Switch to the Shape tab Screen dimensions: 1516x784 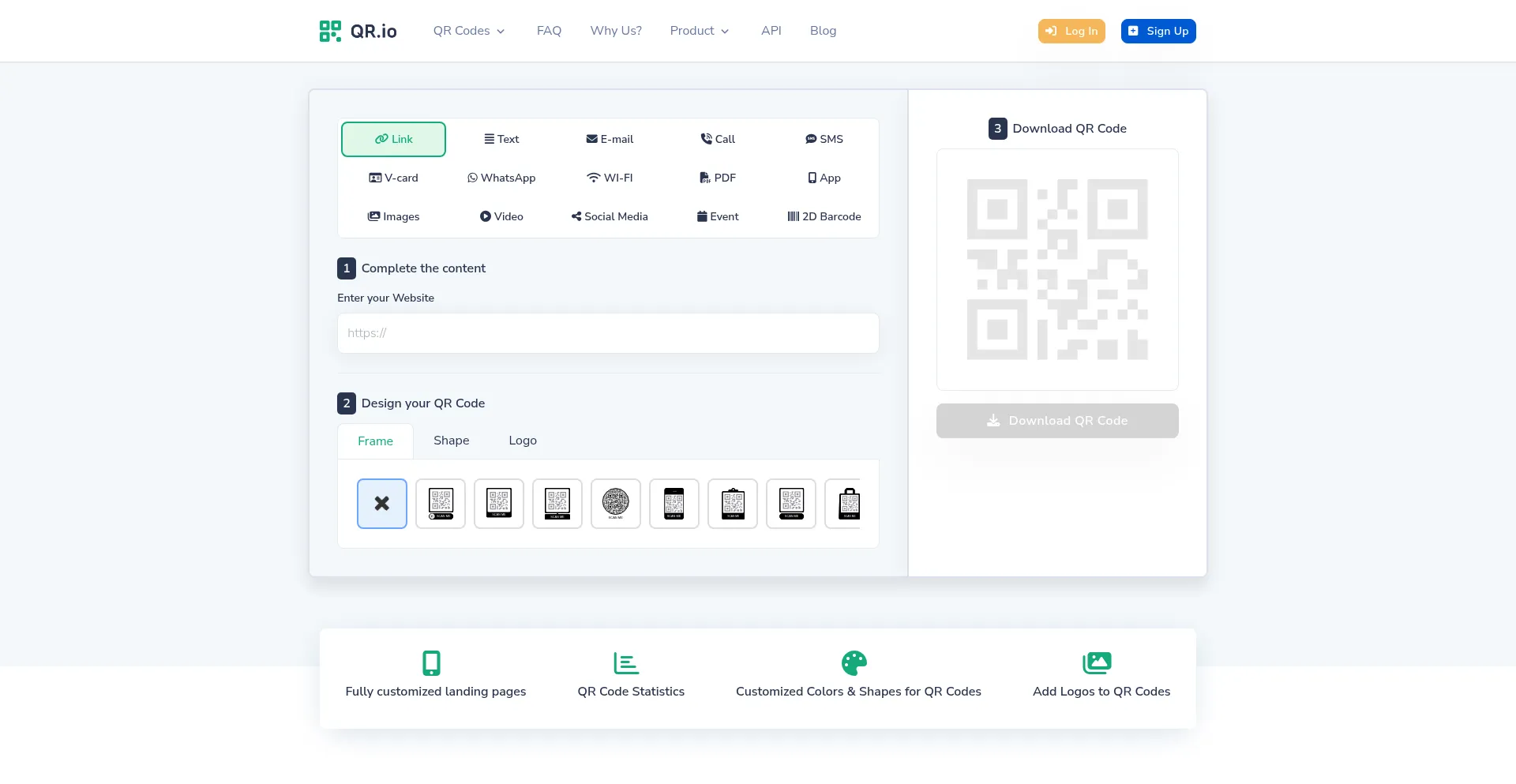point(452,441)
